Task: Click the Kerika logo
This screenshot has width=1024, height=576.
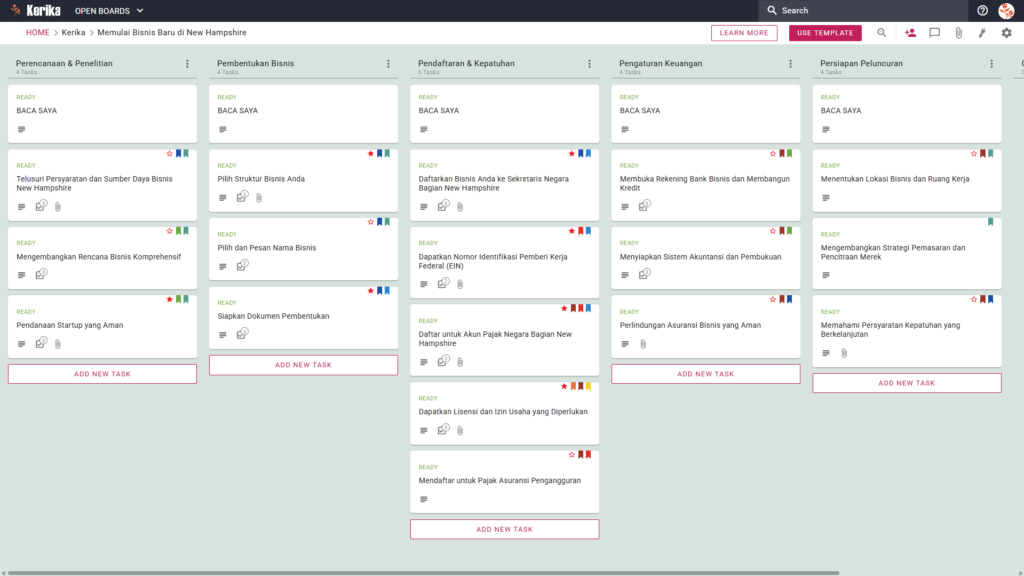Action: click(36, 10)
